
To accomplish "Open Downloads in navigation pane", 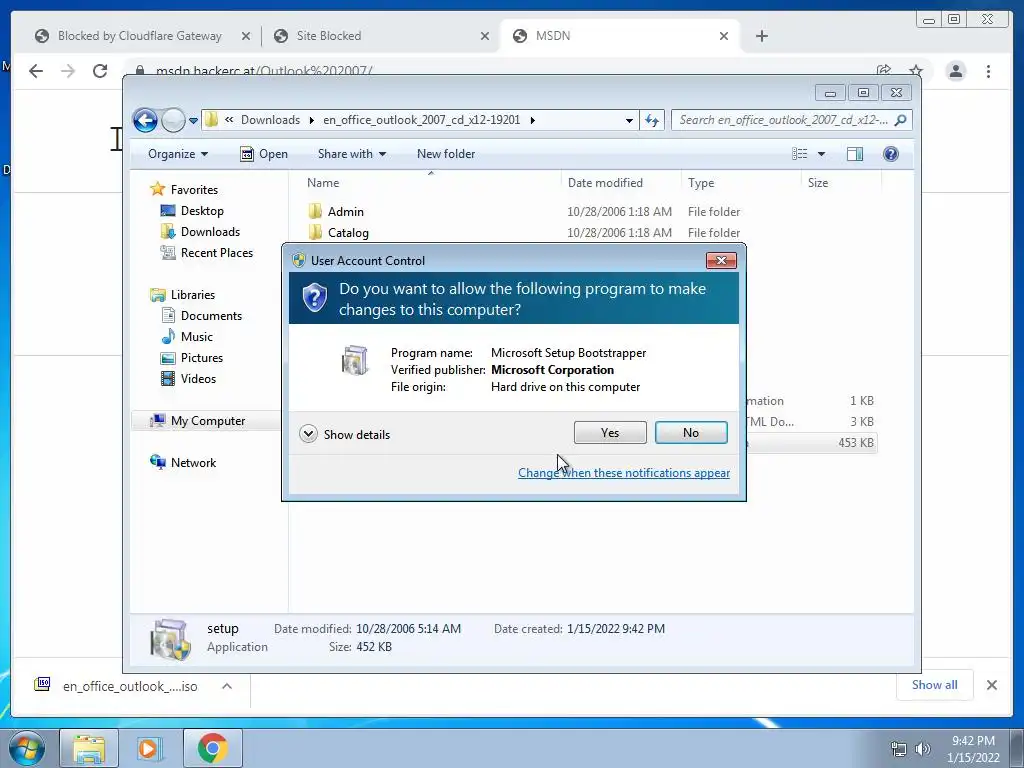I will pos(210,232).
